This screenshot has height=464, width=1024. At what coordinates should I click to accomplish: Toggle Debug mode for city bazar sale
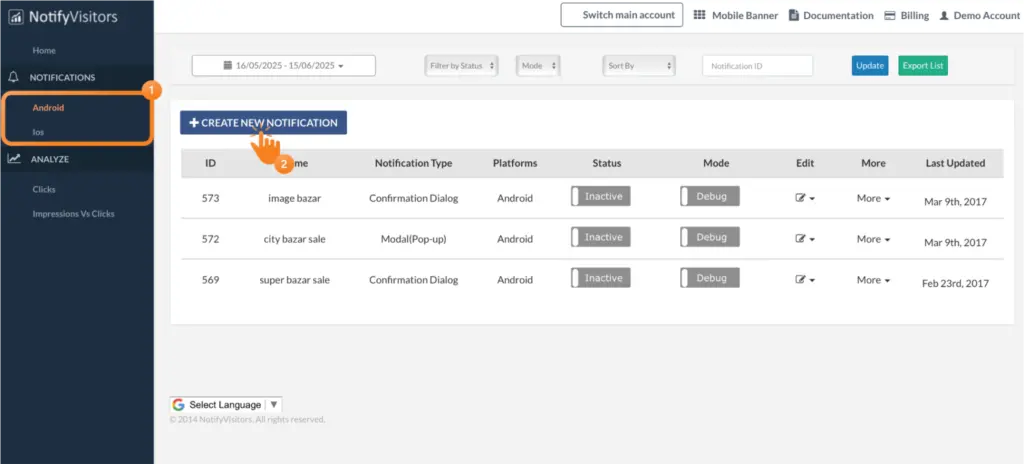pyautogui.click(x=710, y=238)
